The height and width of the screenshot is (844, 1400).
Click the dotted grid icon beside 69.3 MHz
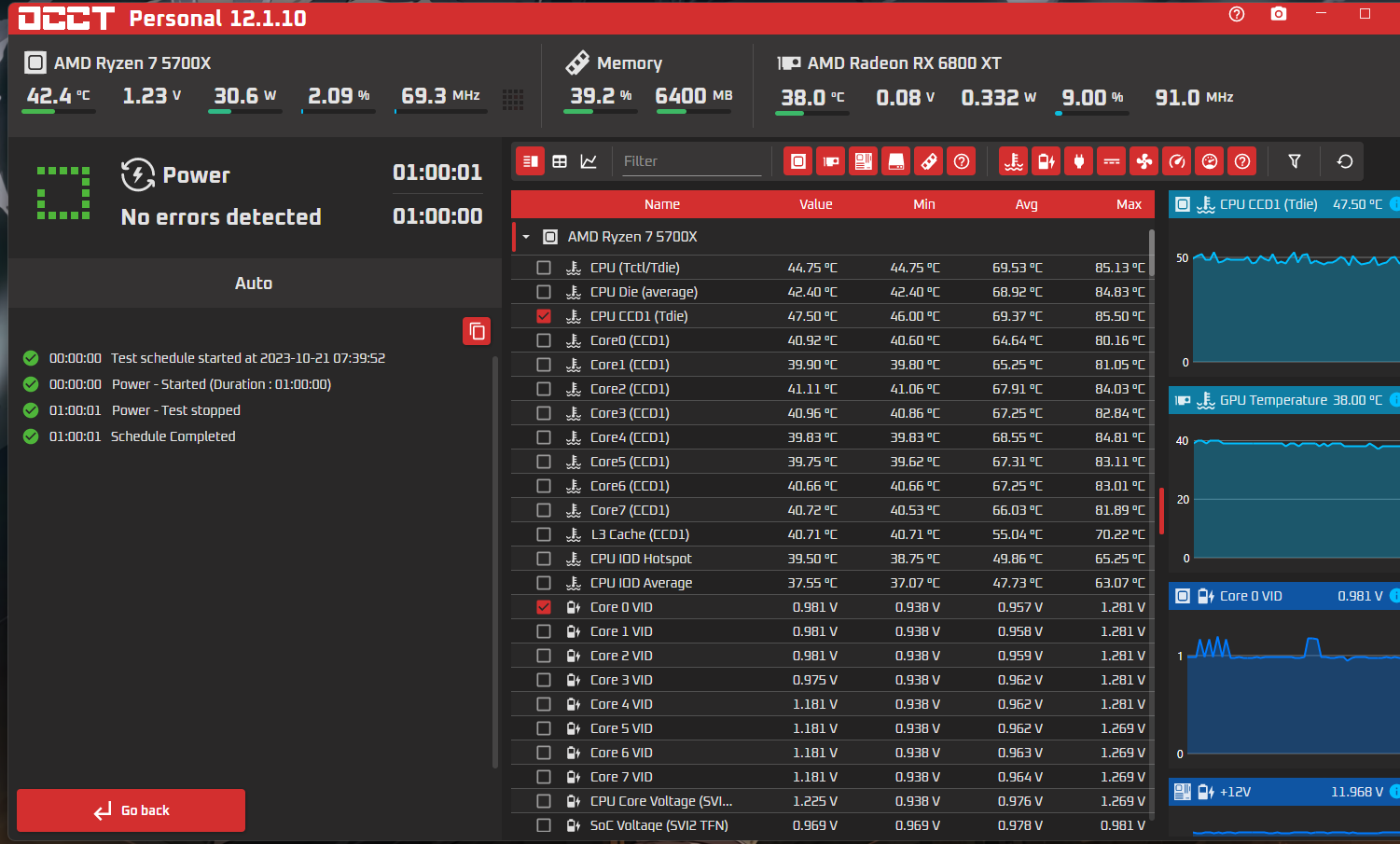[513, 99]
